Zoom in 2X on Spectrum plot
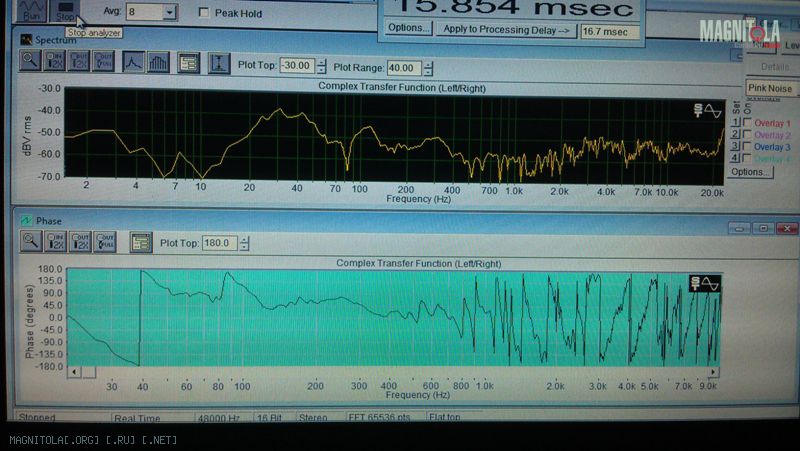Screen dimensions: 800x451 [55, 61]
